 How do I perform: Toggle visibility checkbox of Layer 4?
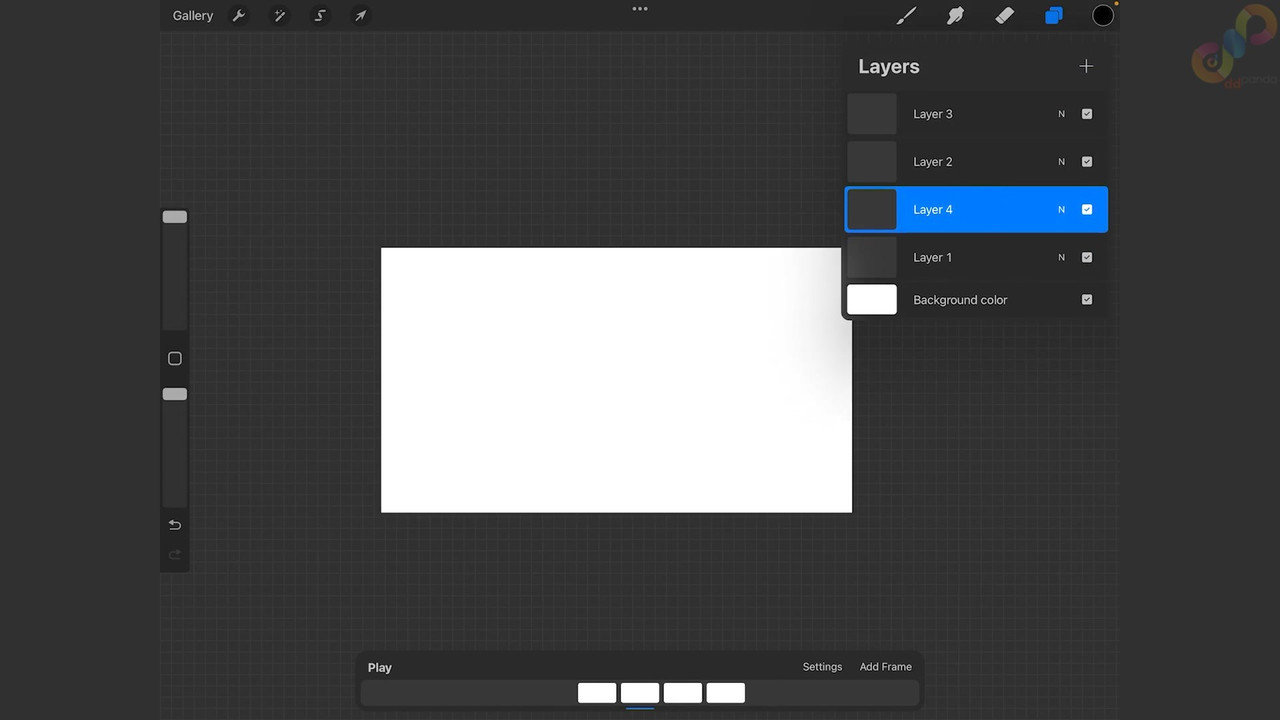1087,210
